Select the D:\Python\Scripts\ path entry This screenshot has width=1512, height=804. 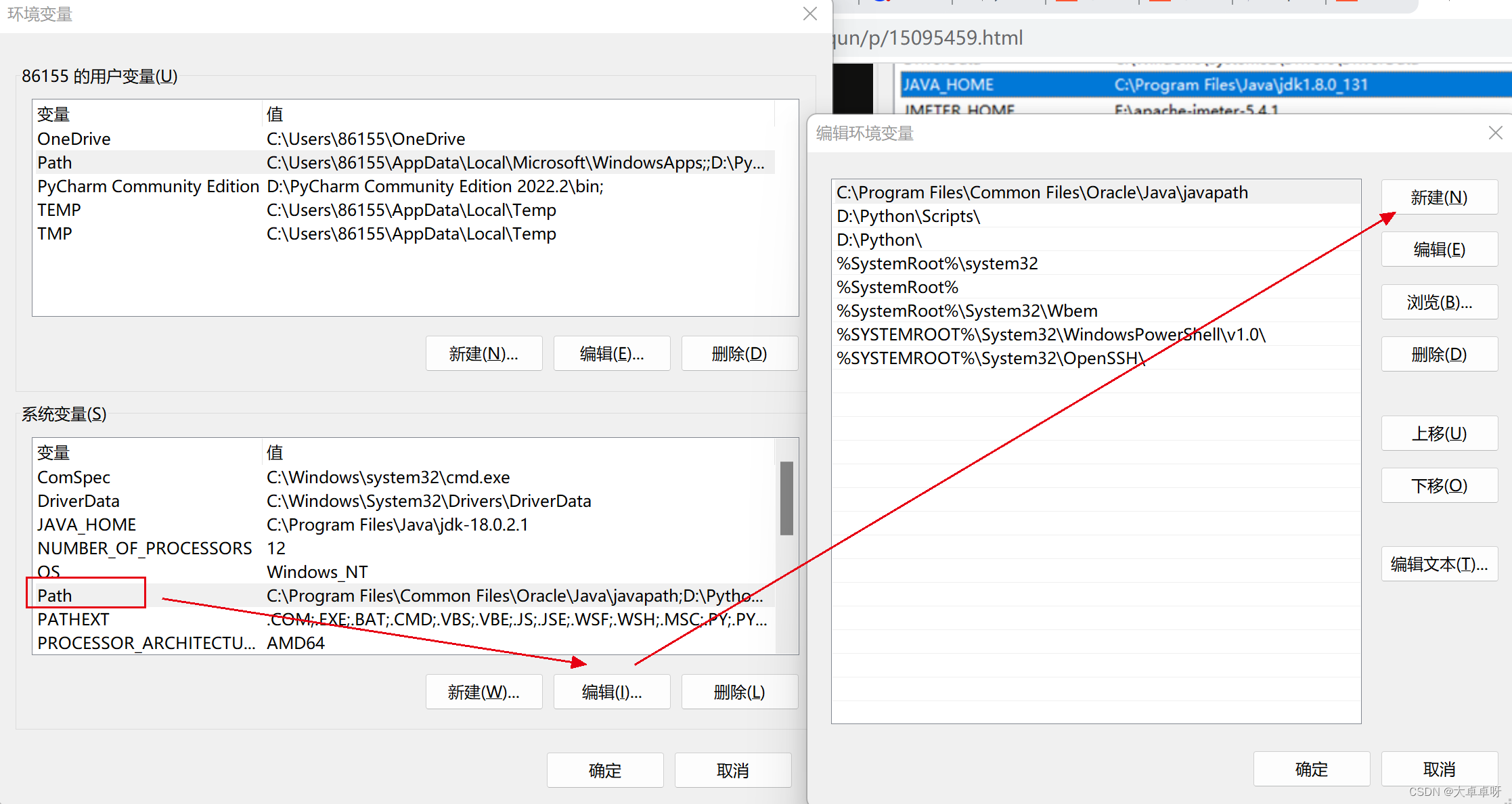pyautogui.click(x=908, y=217)
